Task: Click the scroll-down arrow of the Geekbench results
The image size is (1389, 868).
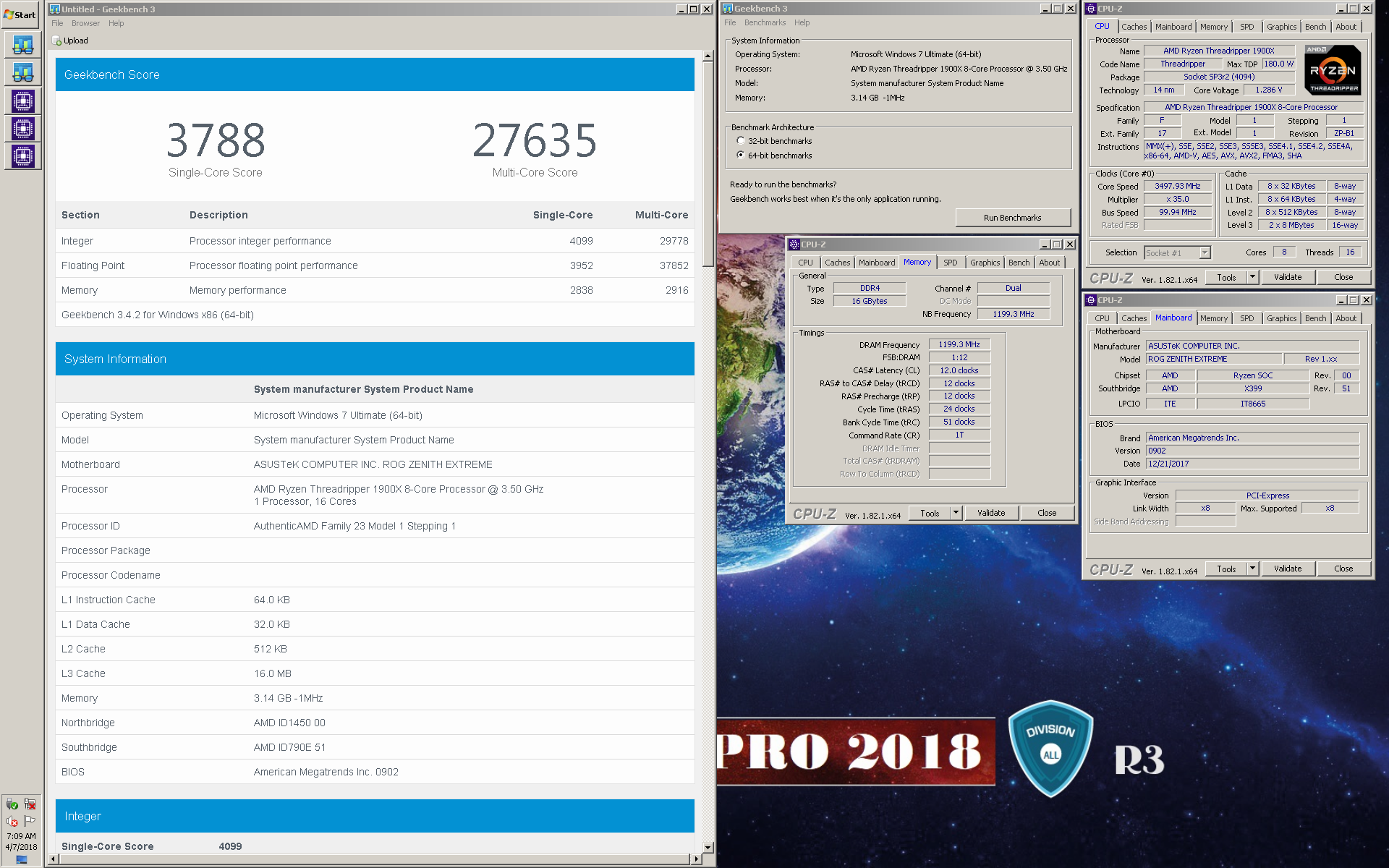Action: coord(708,847)
